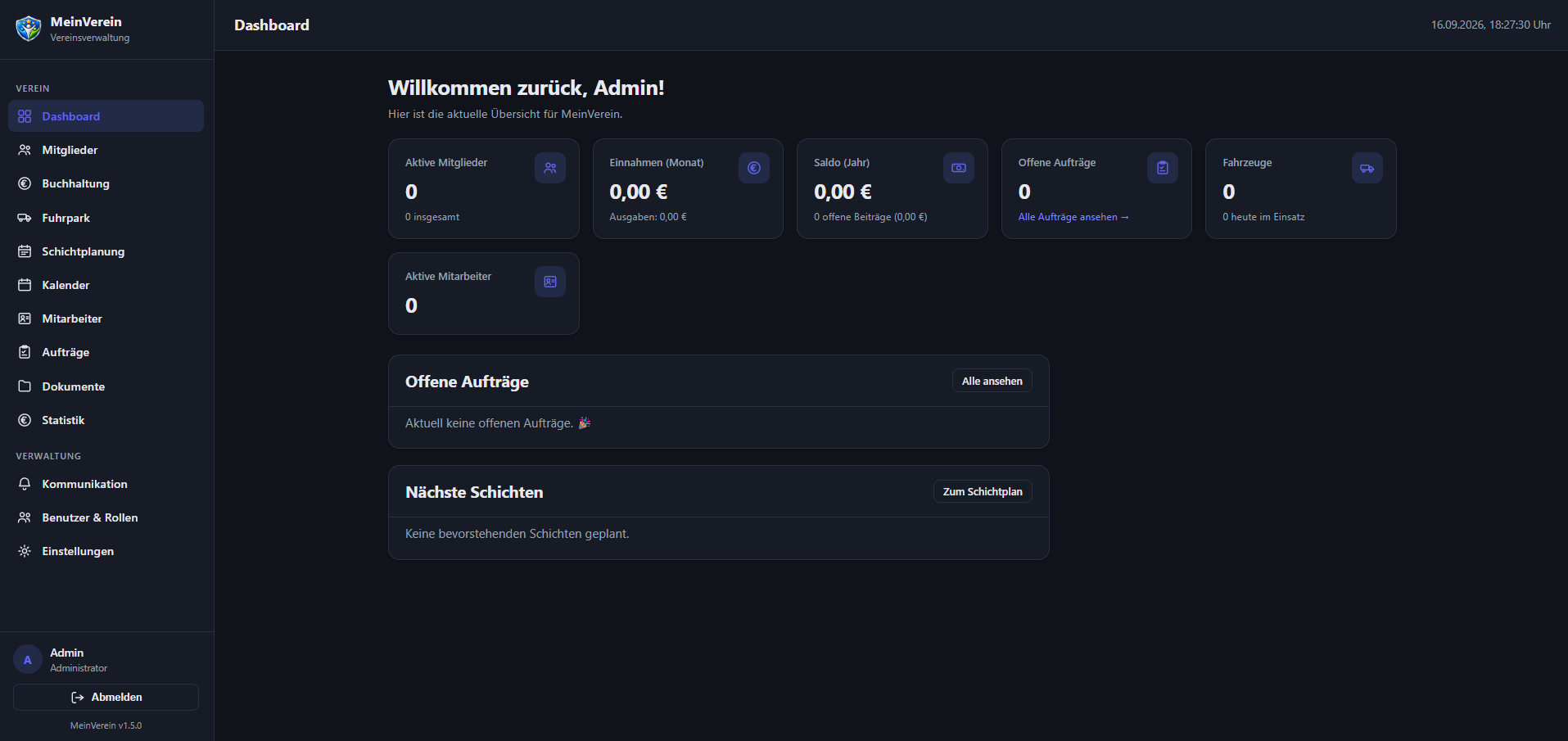Open Benutzer & Rollen administration
This screenshot has width=1568, height=741.
(106, 517)
